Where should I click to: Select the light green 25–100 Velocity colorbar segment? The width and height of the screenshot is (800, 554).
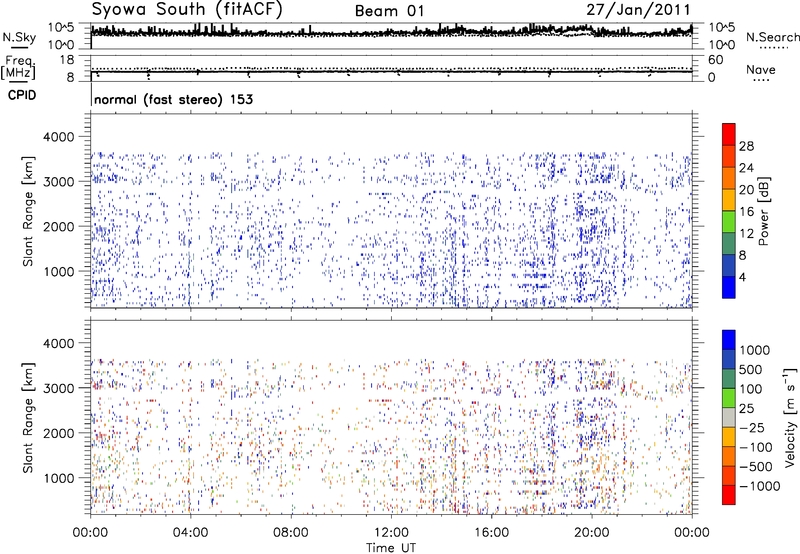tap(729, 398)
